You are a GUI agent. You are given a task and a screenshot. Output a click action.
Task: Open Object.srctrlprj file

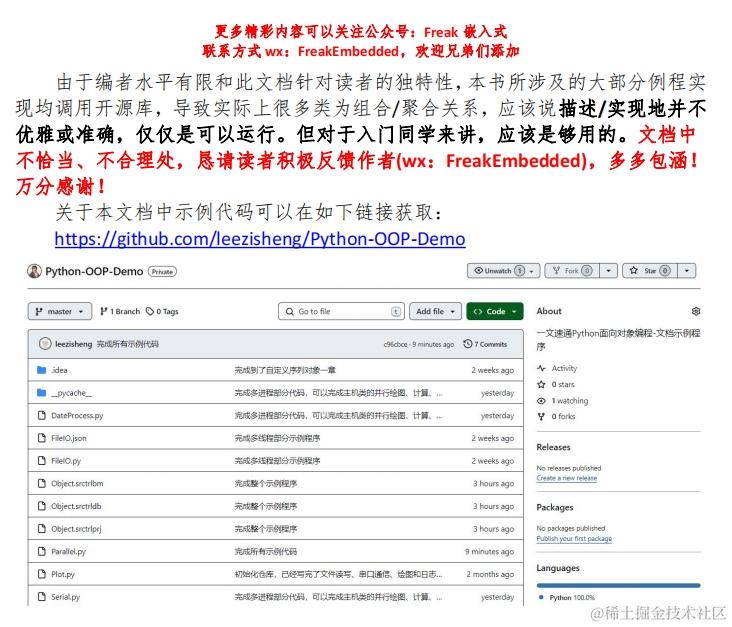(76, 529)
